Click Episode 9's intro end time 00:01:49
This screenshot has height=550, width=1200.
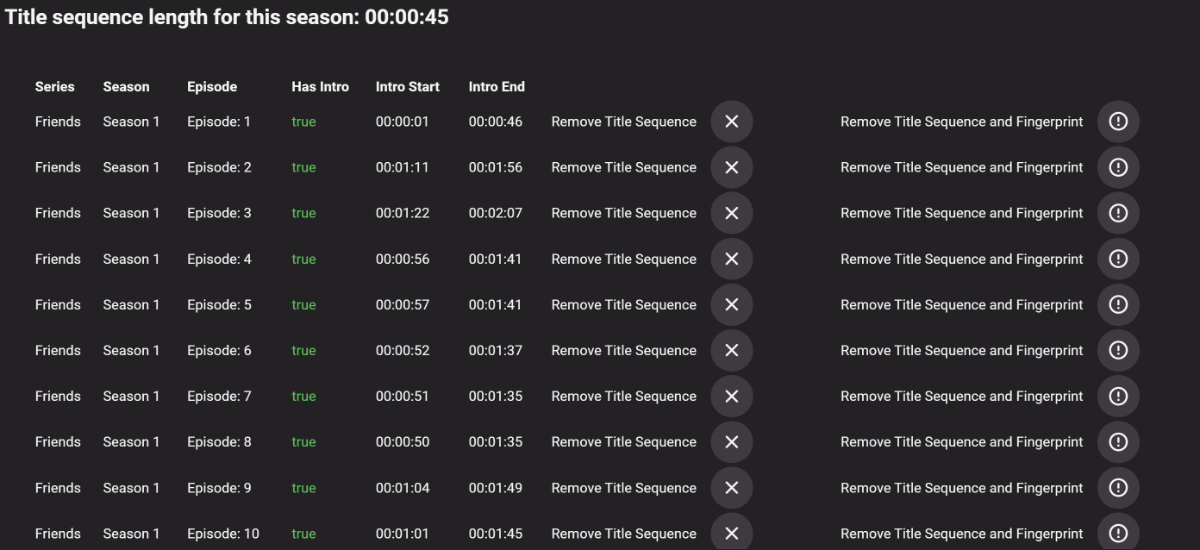pos(495,488)
